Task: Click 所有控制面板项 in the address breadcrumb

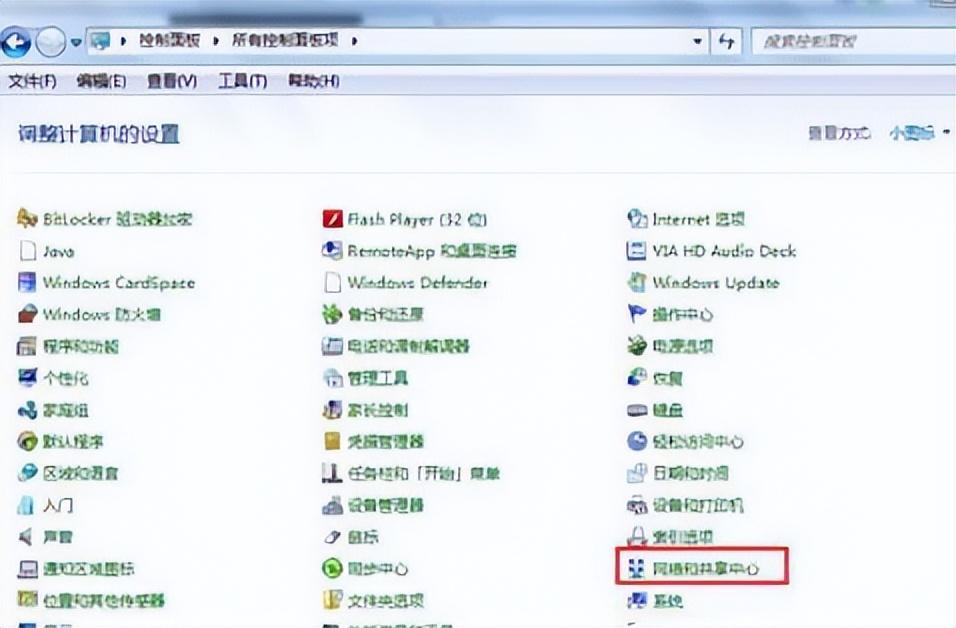Action: (285, 41)
